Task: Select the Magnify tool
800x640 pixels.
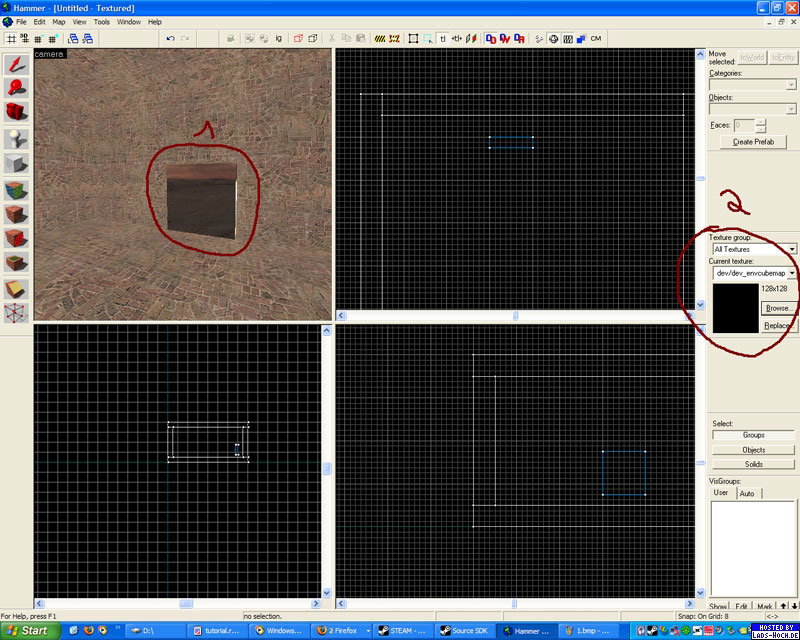Action: [16, 88]
